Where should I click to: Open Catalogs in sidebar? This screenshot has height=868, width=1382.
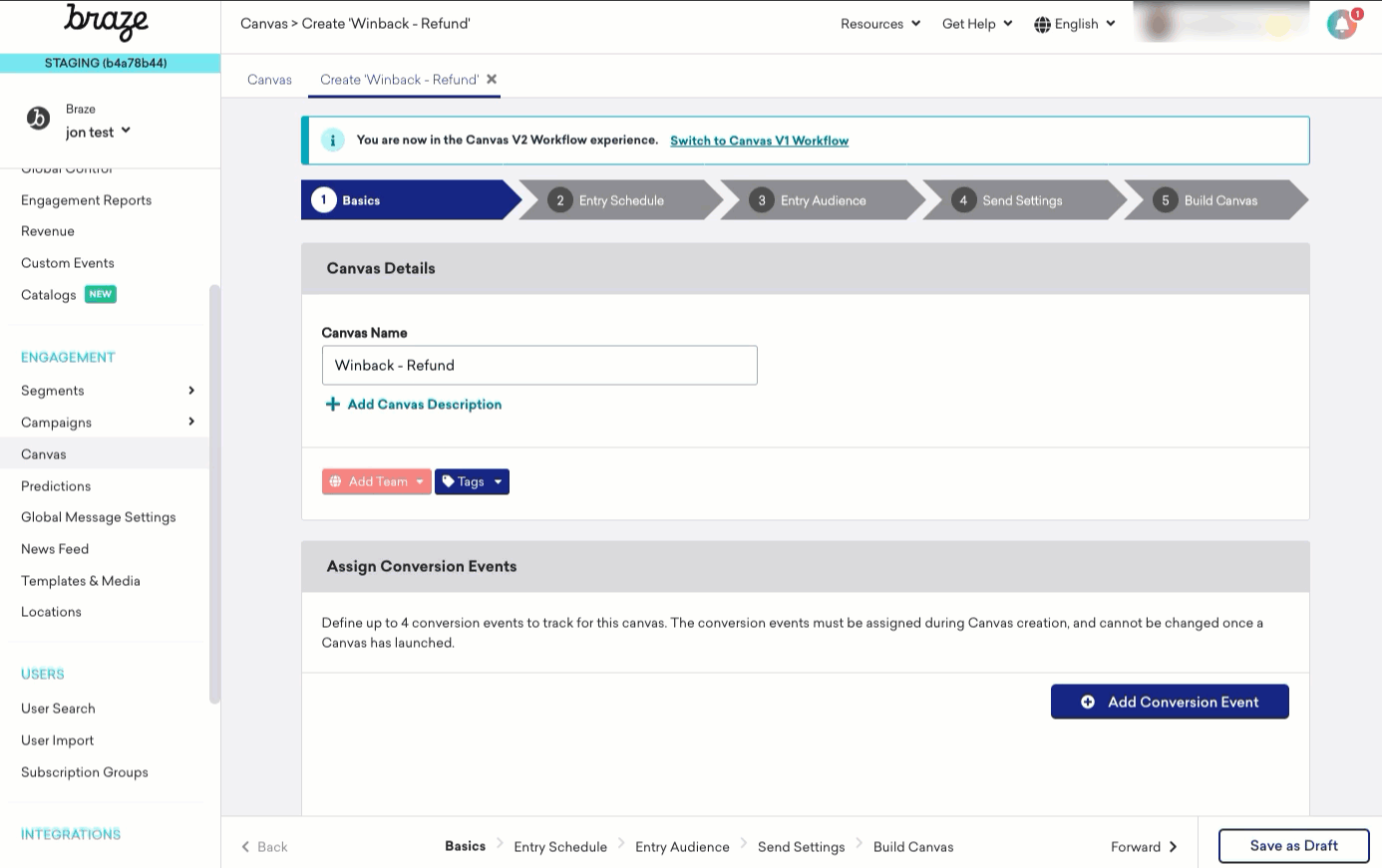pyautogui.click(x=49, y=295)
